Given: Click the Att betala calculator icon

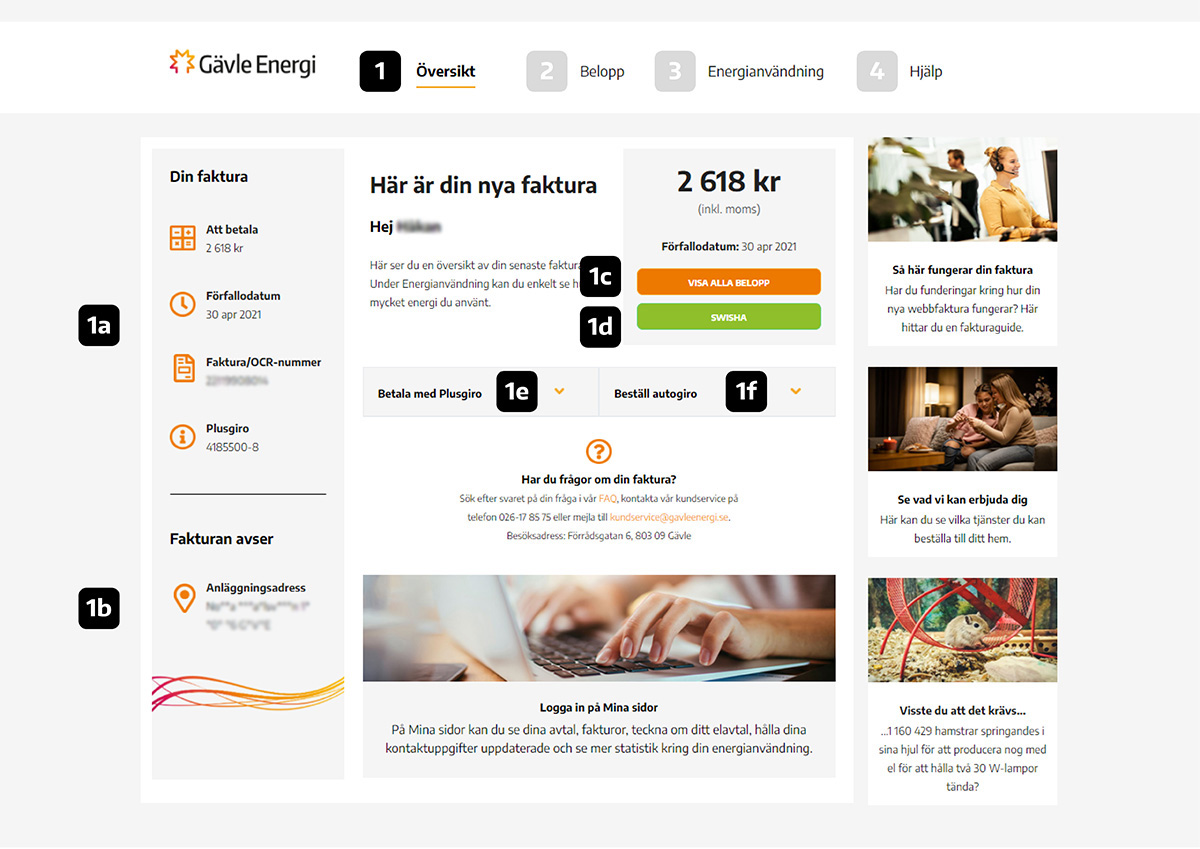Looking at the screenshot, I should 183,238.
